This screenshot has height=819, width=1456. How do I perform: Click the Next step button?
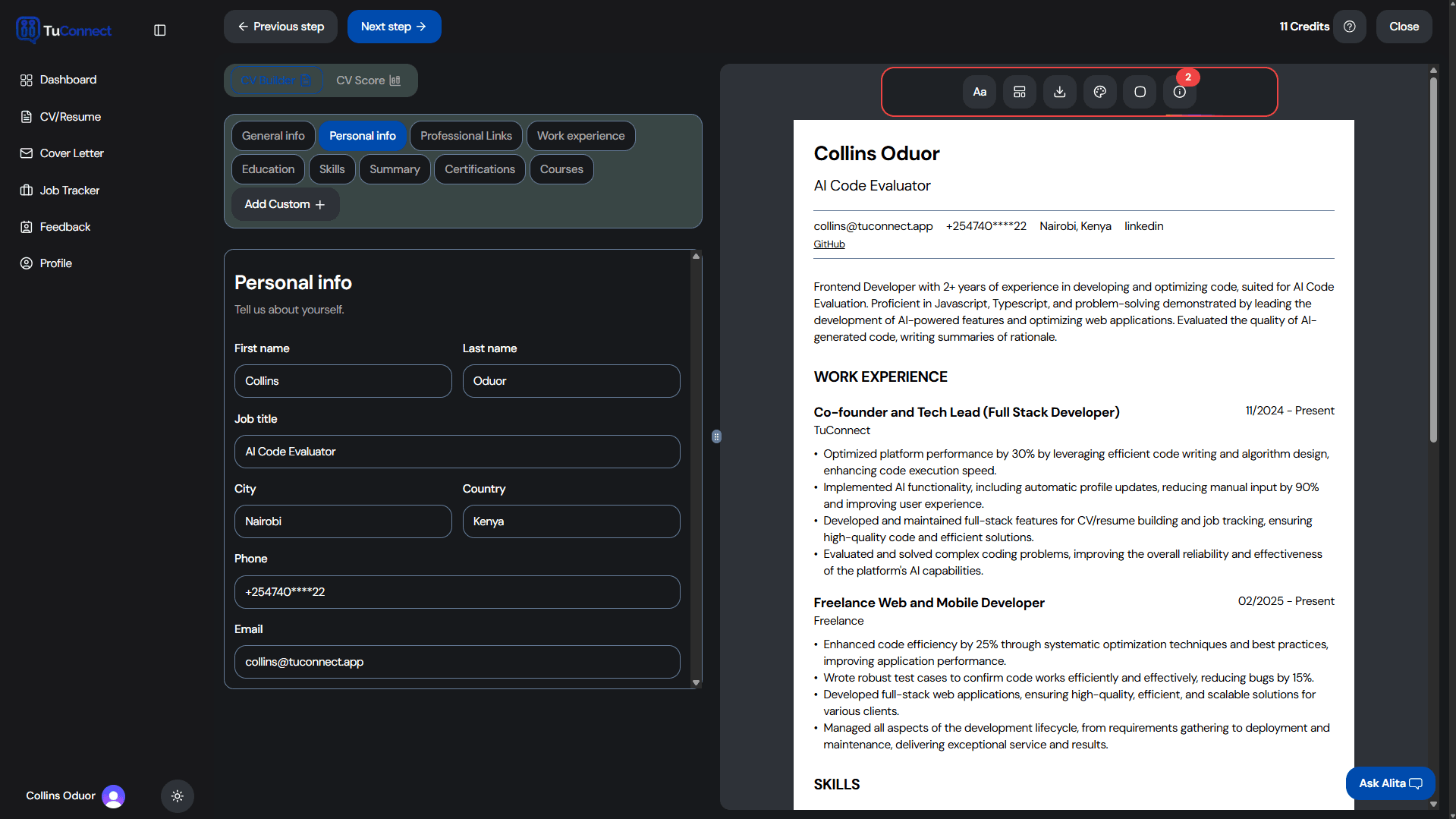point(394,26)
